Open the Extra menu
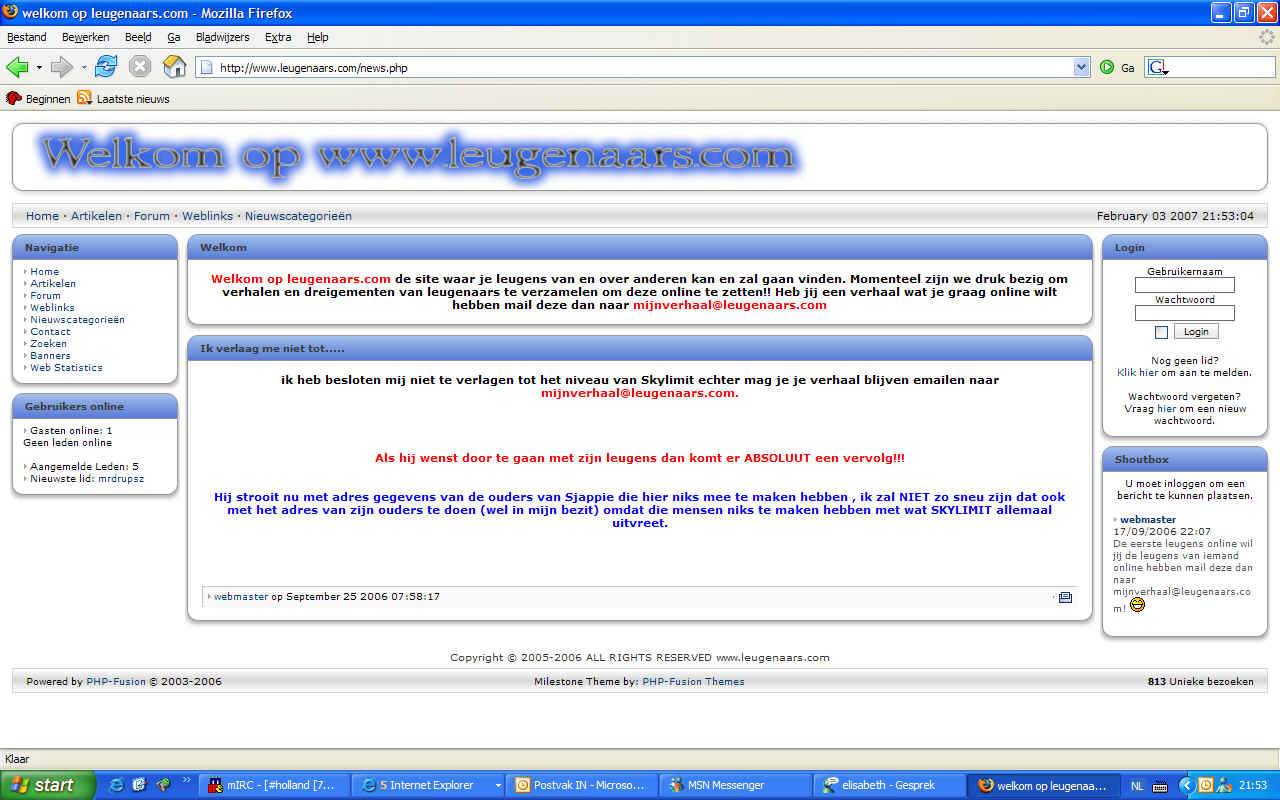The width and height of the screenshot is (1280, 800). tap(278, 37)
